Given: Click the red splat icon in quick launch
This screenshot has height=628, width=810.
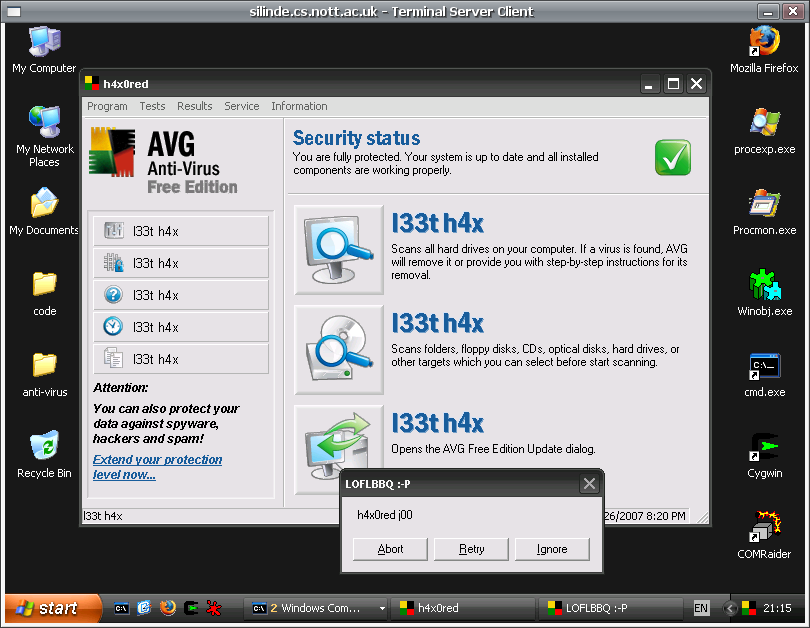Looking at the screenshot, I should tap(213, 608).
